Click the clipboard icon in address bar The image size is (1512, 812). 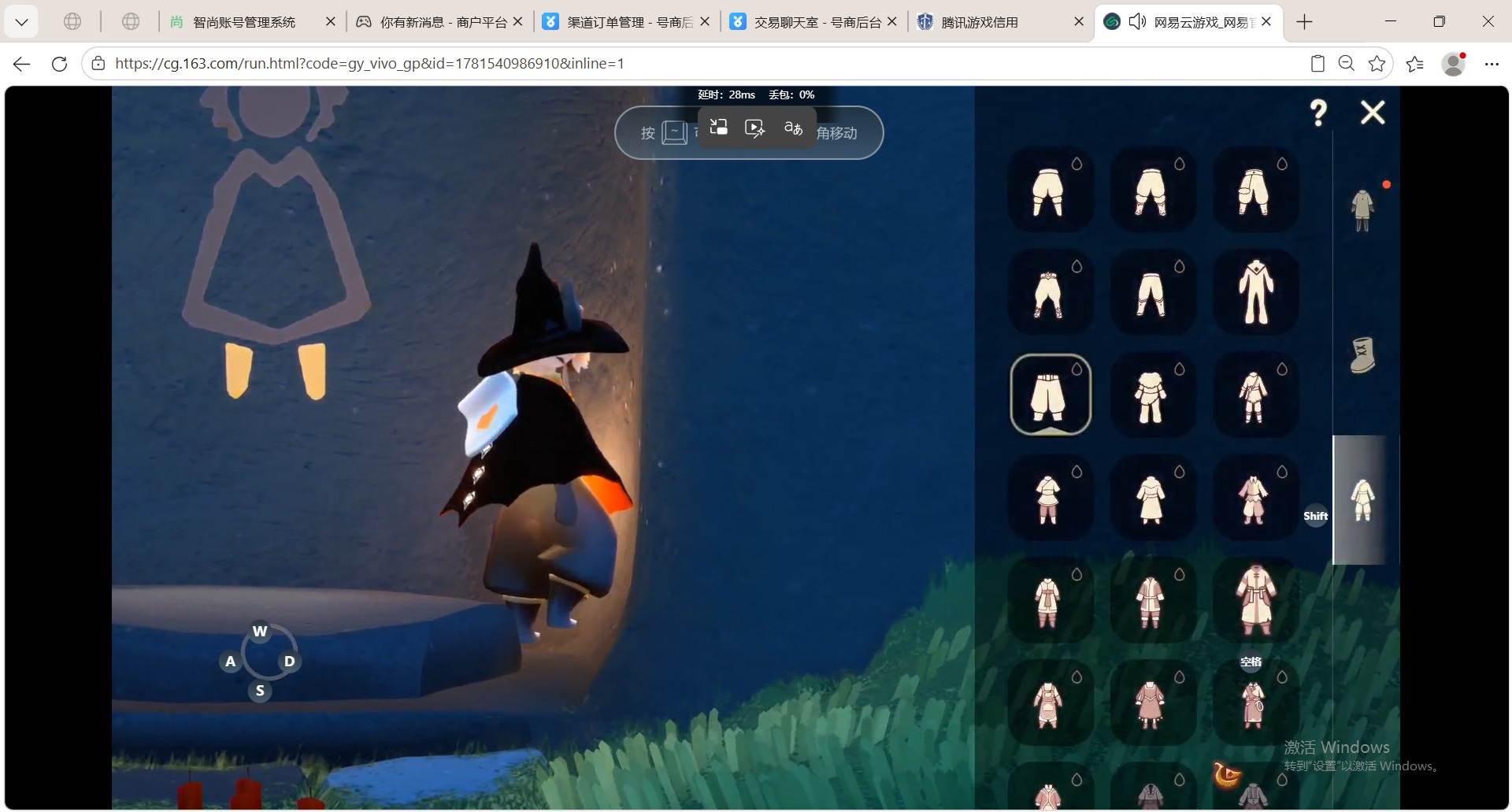point(1317,64)
